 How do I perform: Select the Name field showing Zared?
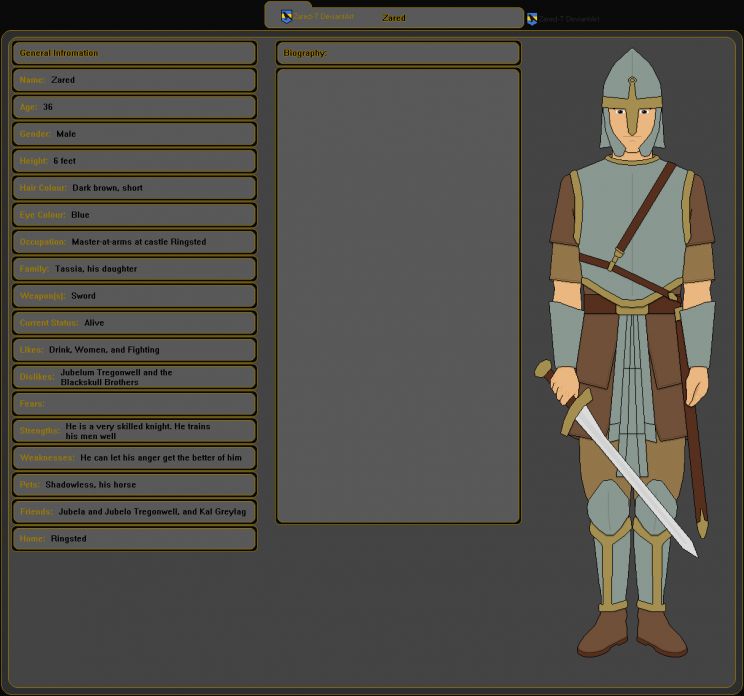(134, 80)
